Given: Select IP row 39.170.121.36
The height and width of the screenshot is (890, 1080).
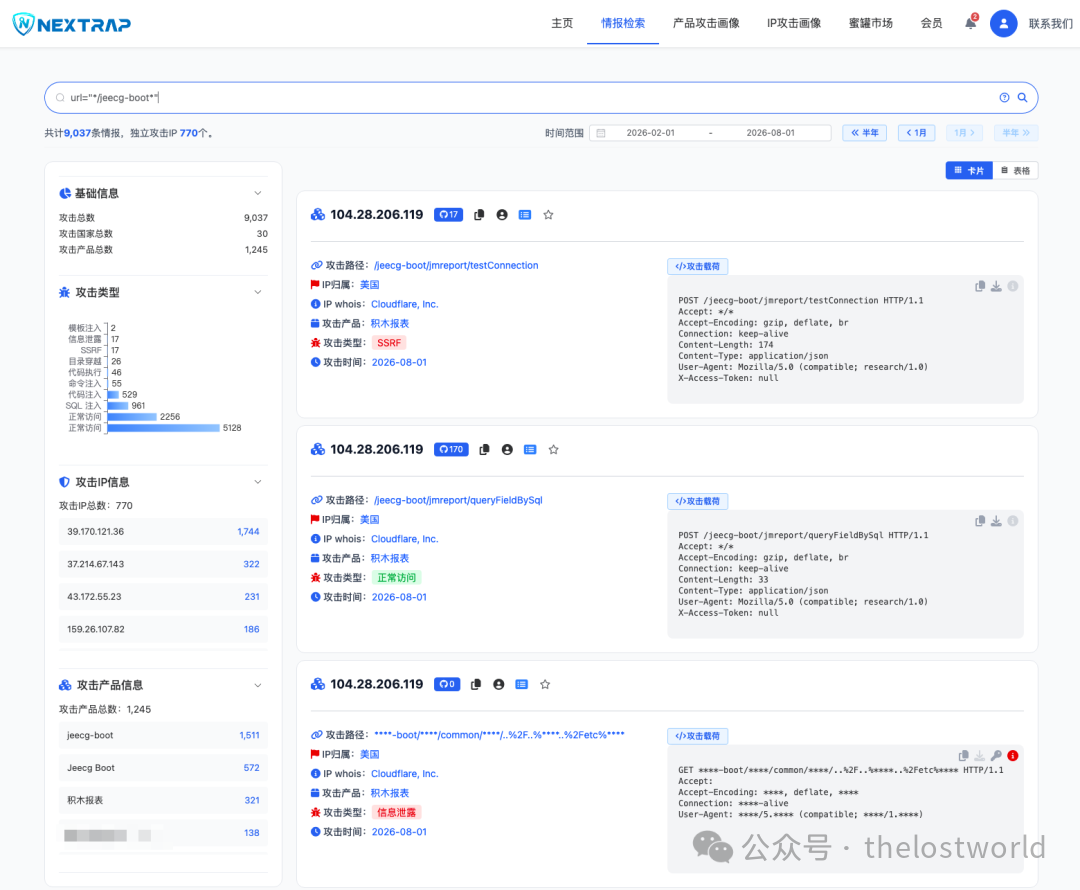Looking at the screenshot, I should [163, 532].
